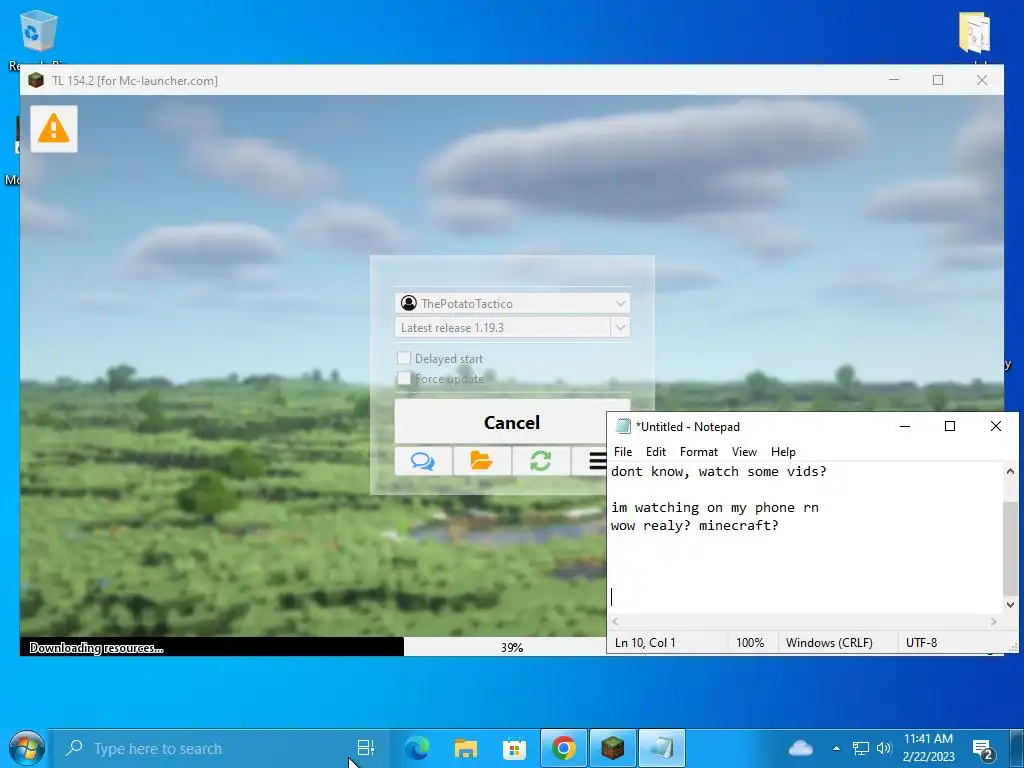This screenshot has width=1024, height=768.
Task: Click the Cancel download button
Action: (512, 423)
